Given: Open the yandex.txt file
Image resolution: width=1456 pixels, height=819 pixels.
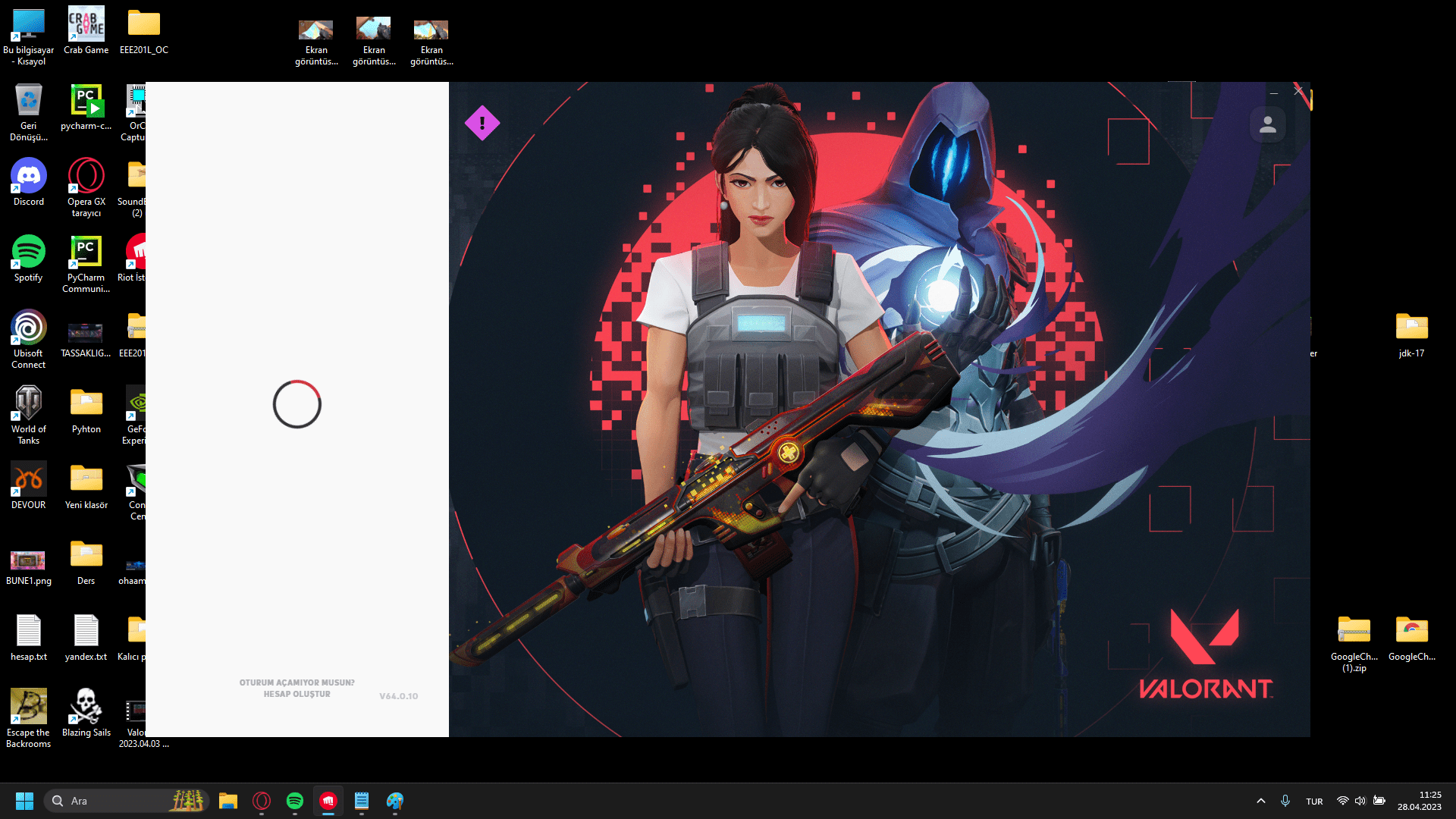Looking at the screenshot, I should pos(86,638).
